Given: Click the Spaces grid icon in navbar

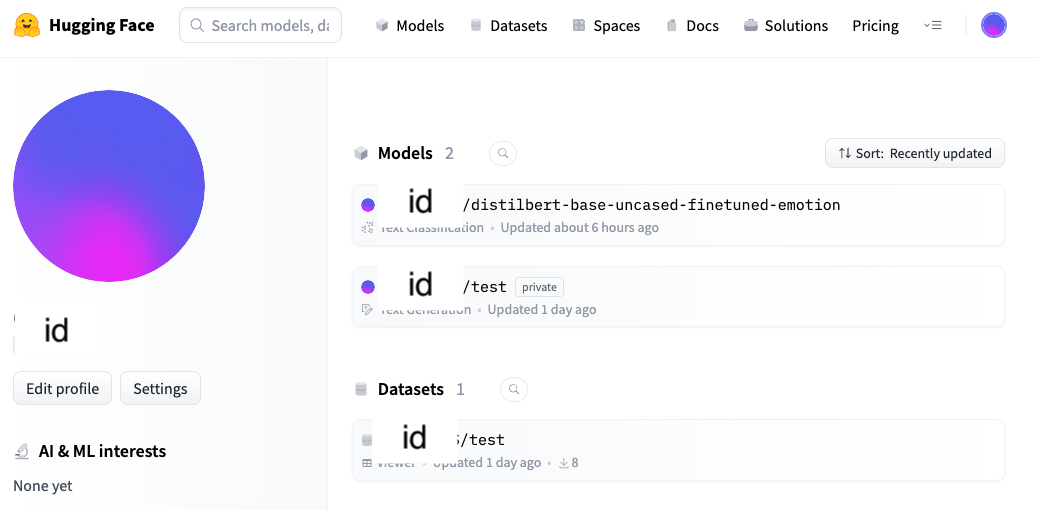Looking at the screenshot, I should point(579,26).
